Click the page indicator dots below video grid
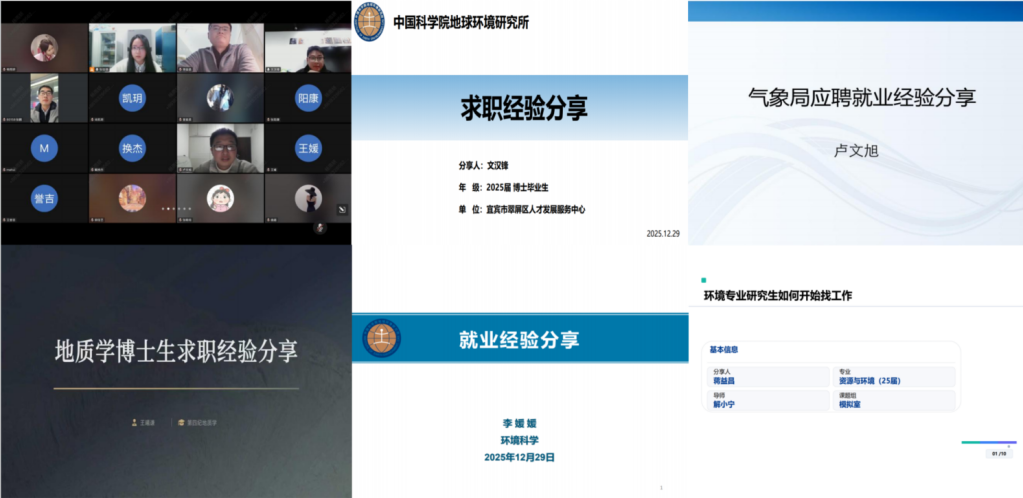Viewport: 1023px width, 498px height. click(176, 209)
